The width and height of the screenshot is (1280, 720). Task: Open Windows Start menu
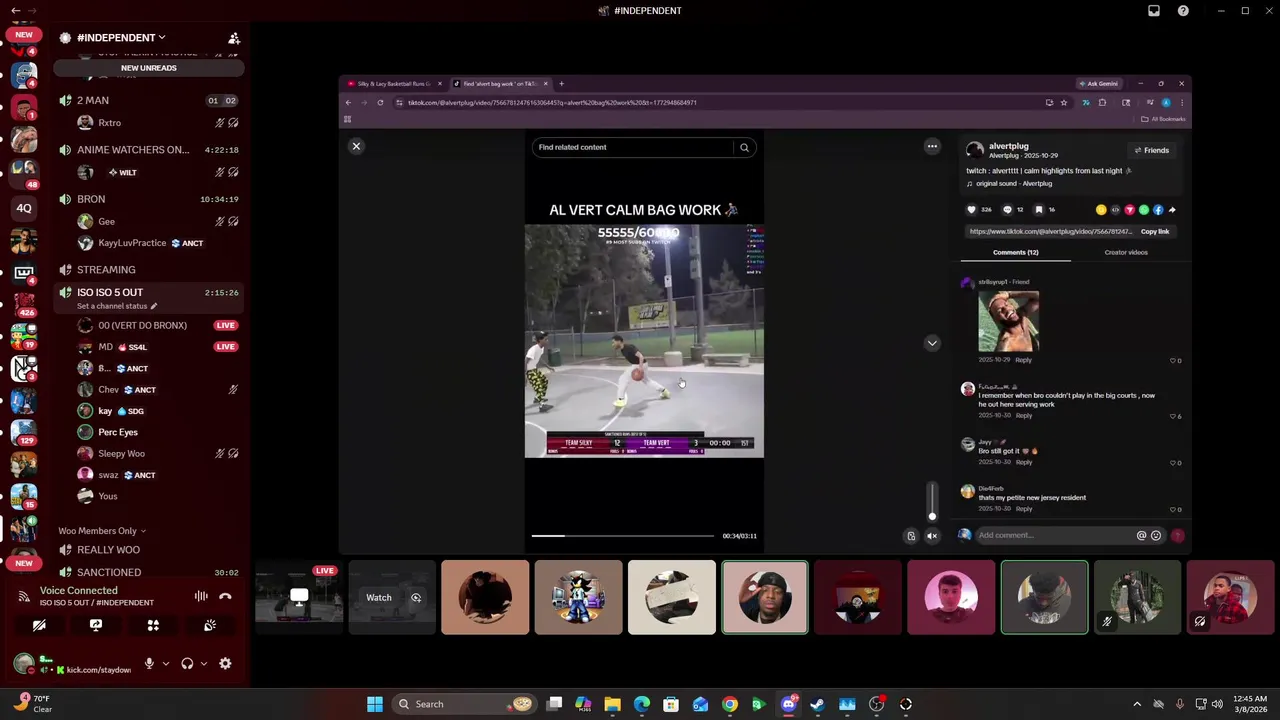tap(374, 704)
